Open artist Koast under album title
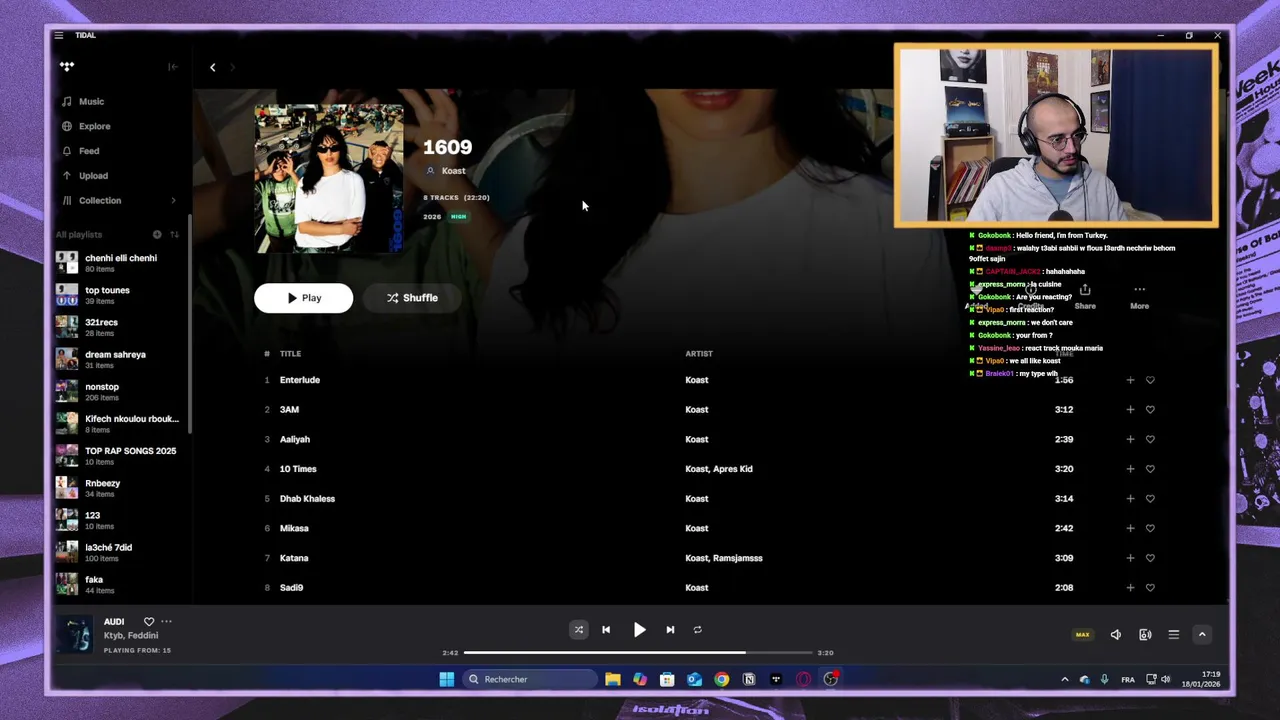 (453, 170)
